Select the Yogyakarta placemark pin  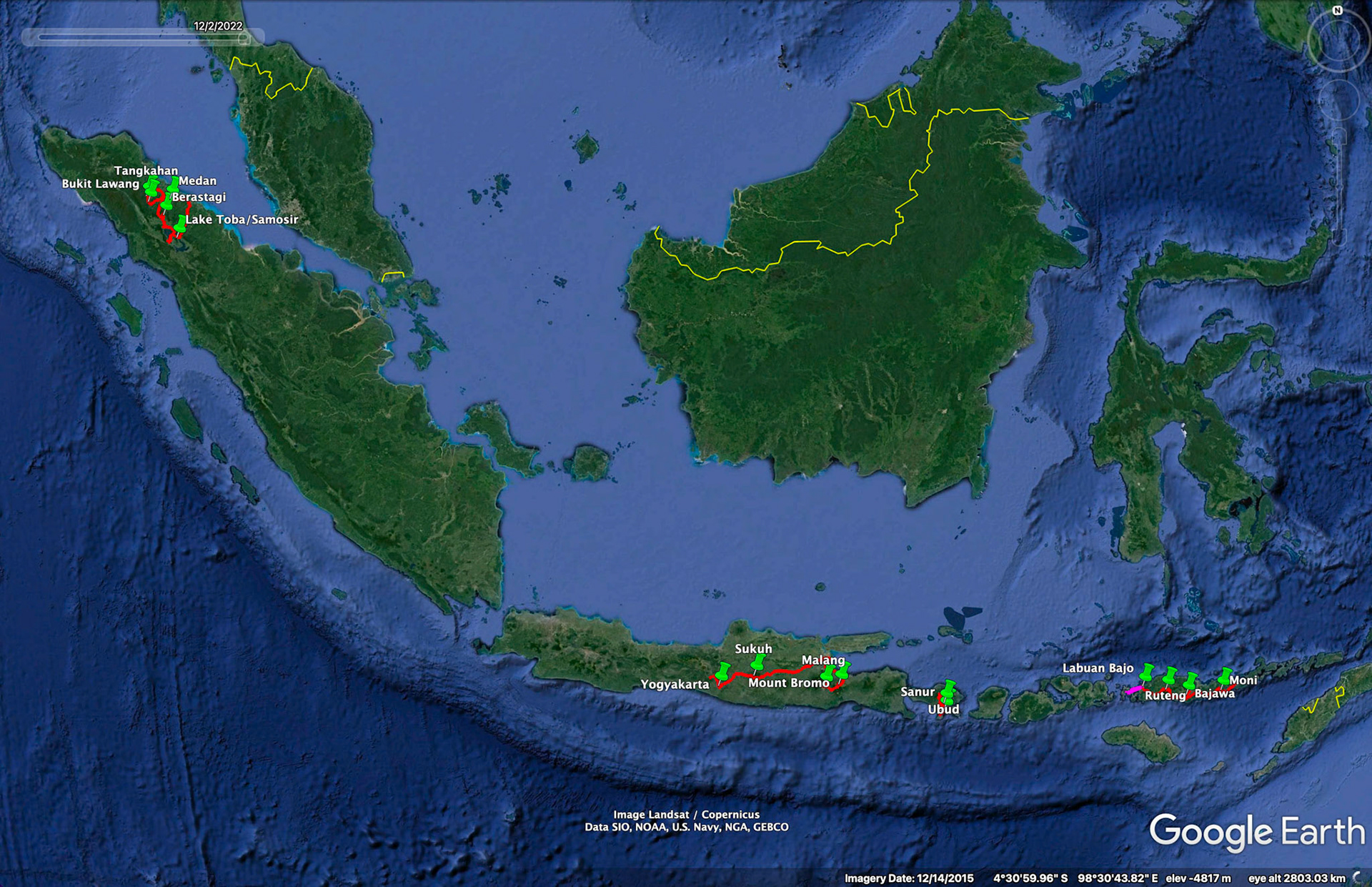723,671
